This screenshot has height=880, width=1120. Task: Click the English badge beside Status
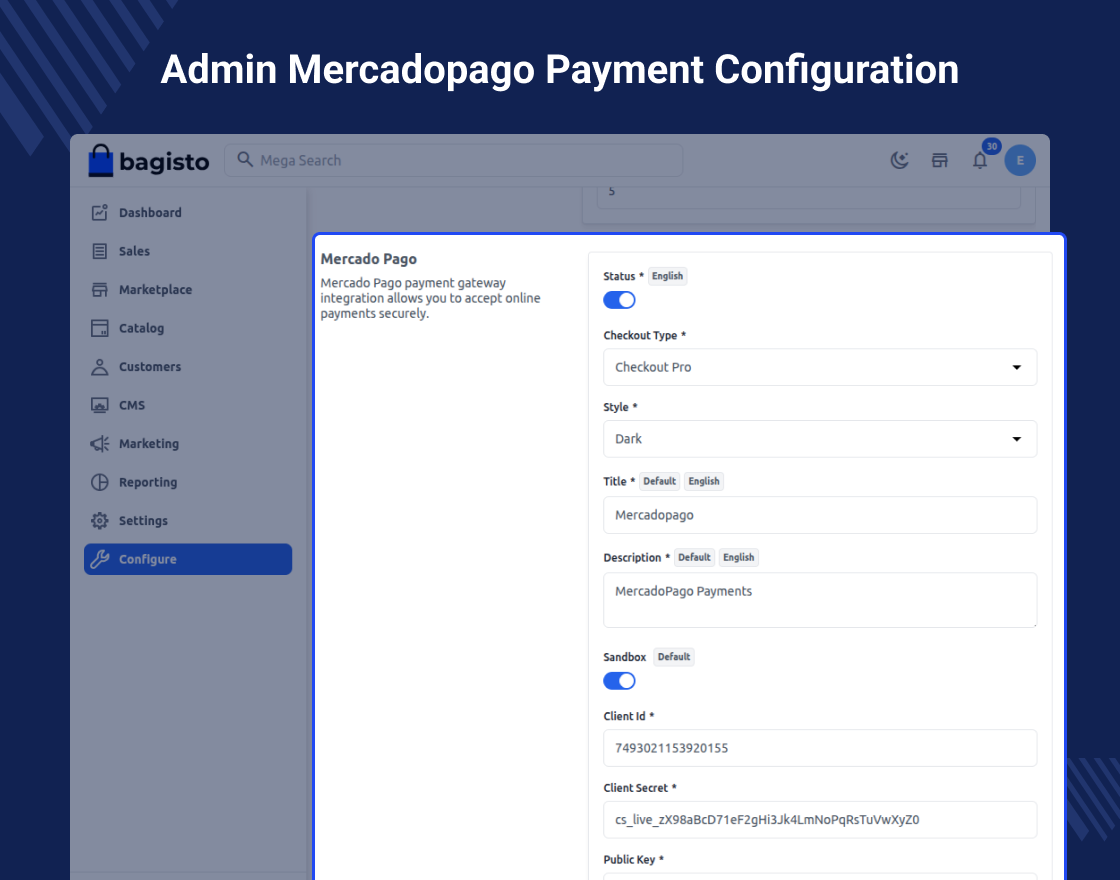pos(667,276)
